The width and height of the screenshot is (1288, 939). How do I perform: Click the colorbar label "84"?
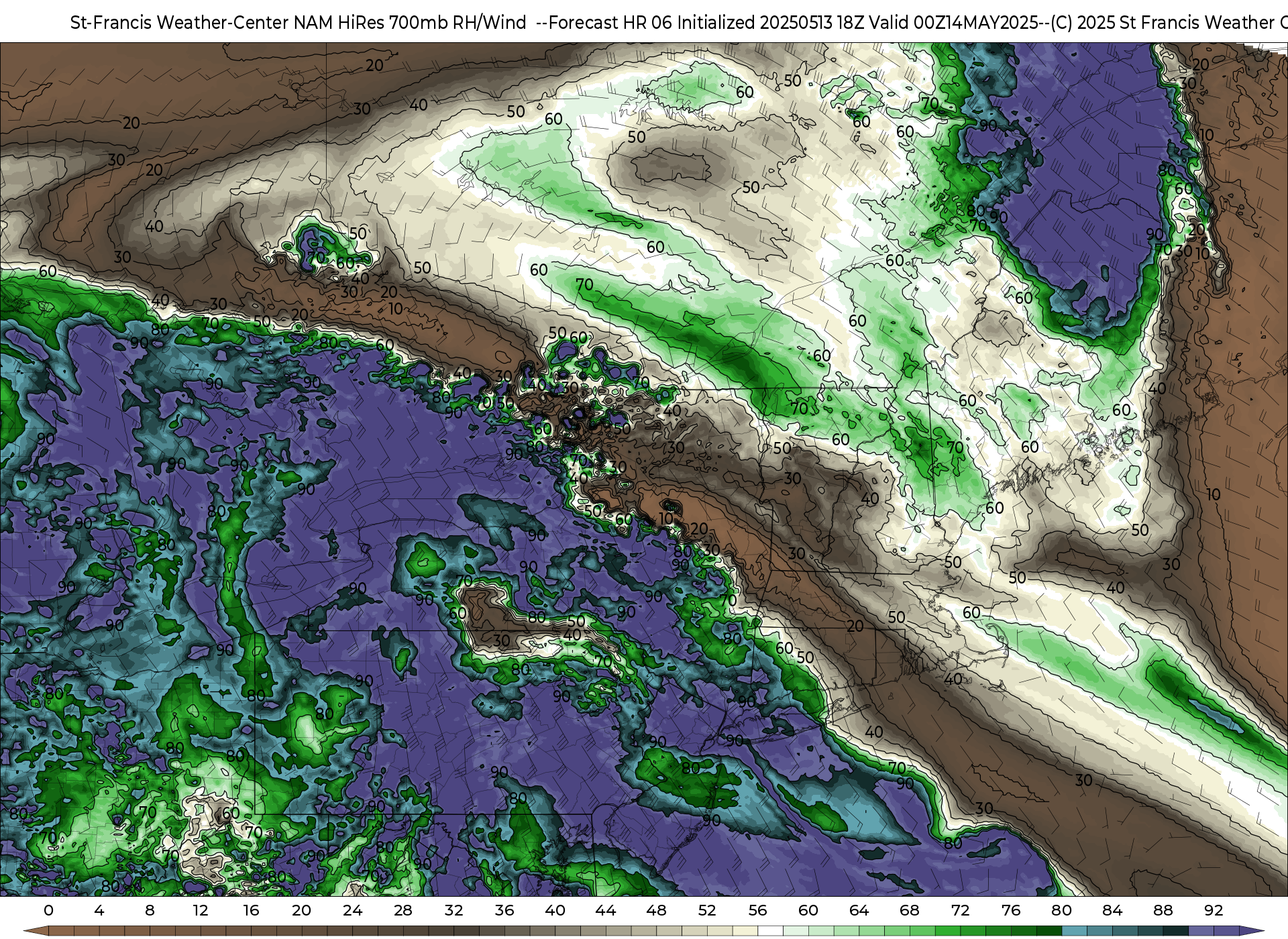point(1112,910)
